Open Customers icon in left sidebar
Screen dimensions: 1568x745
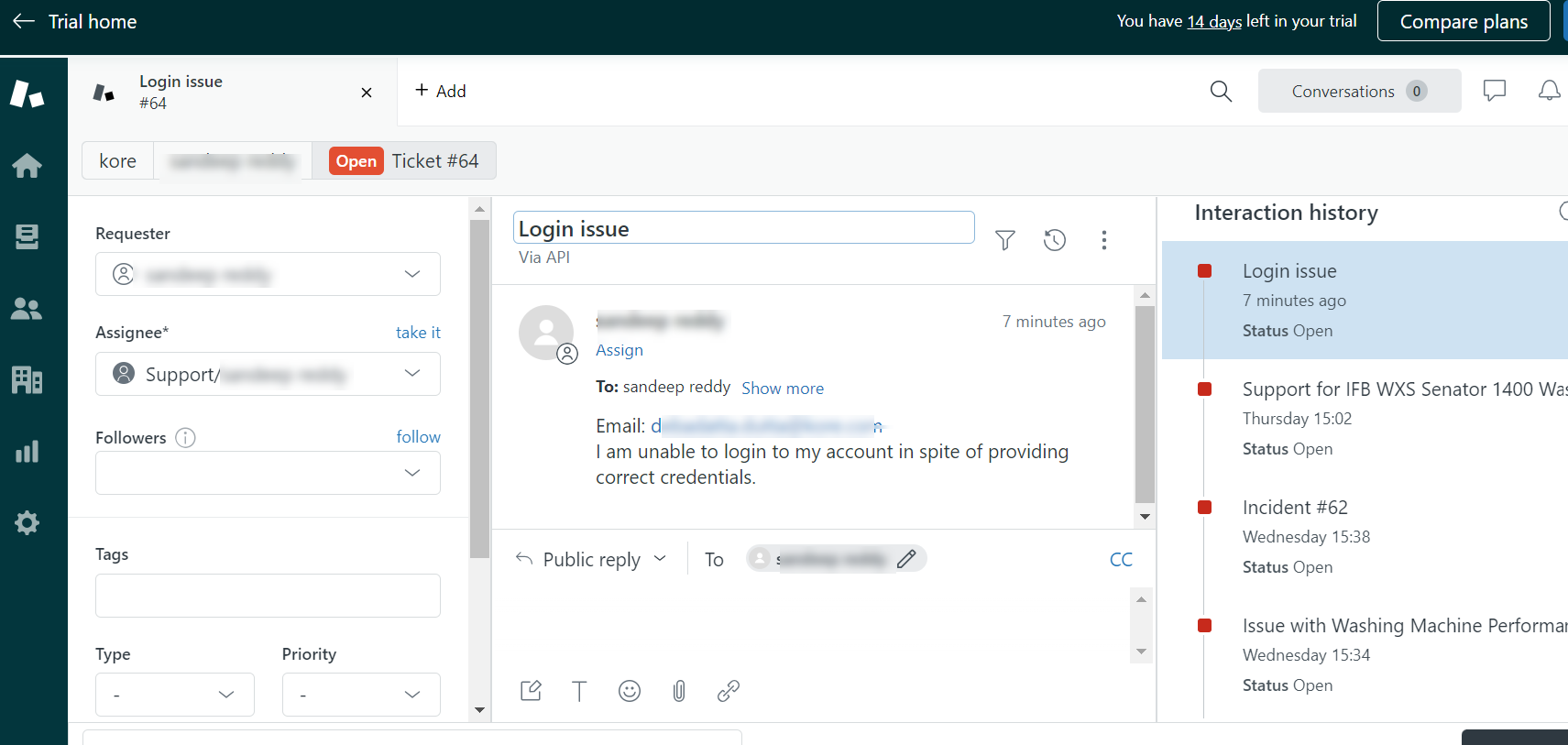(27, 309)
